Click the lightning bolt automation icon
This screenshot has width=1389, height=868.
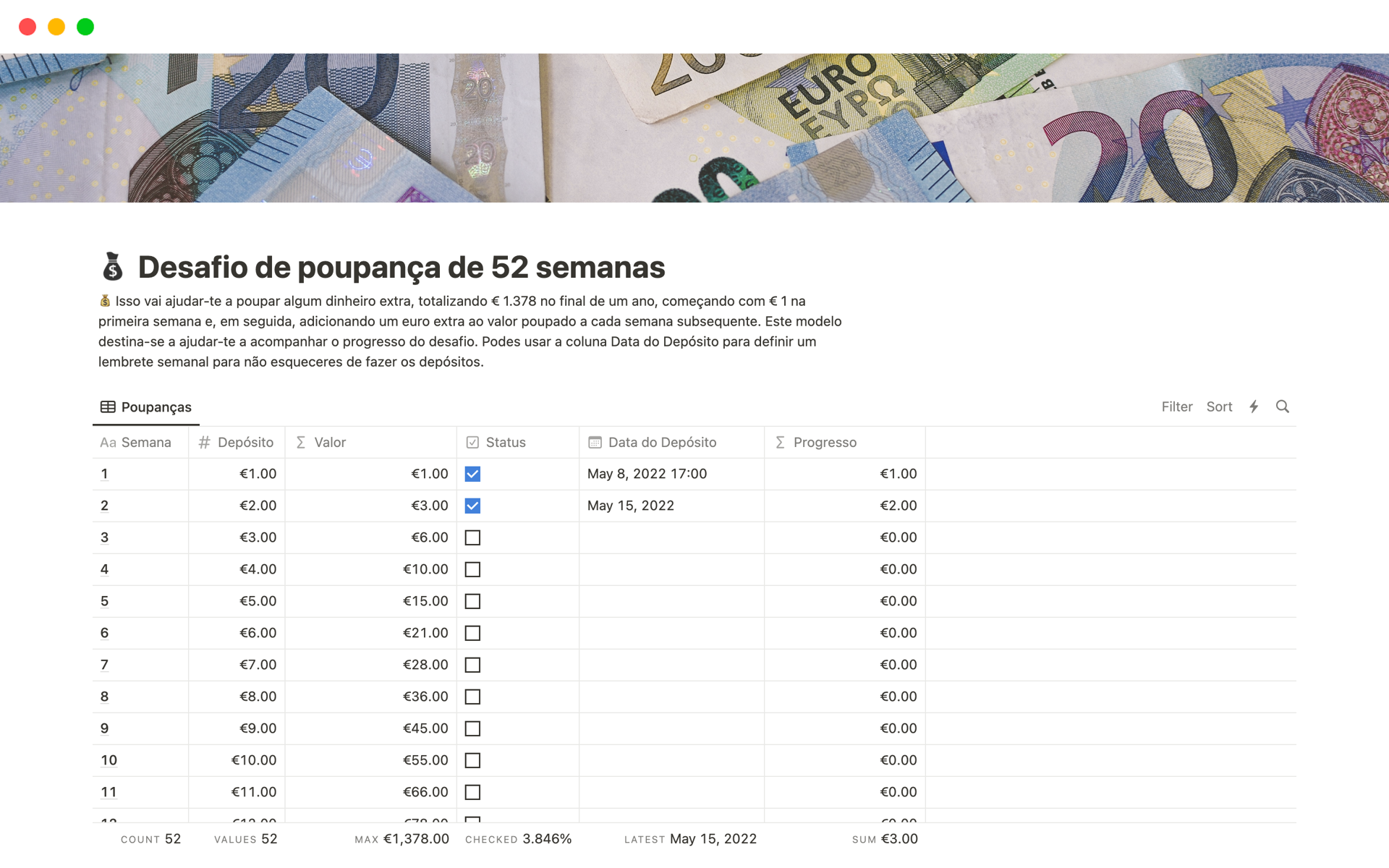[1253, 407]
